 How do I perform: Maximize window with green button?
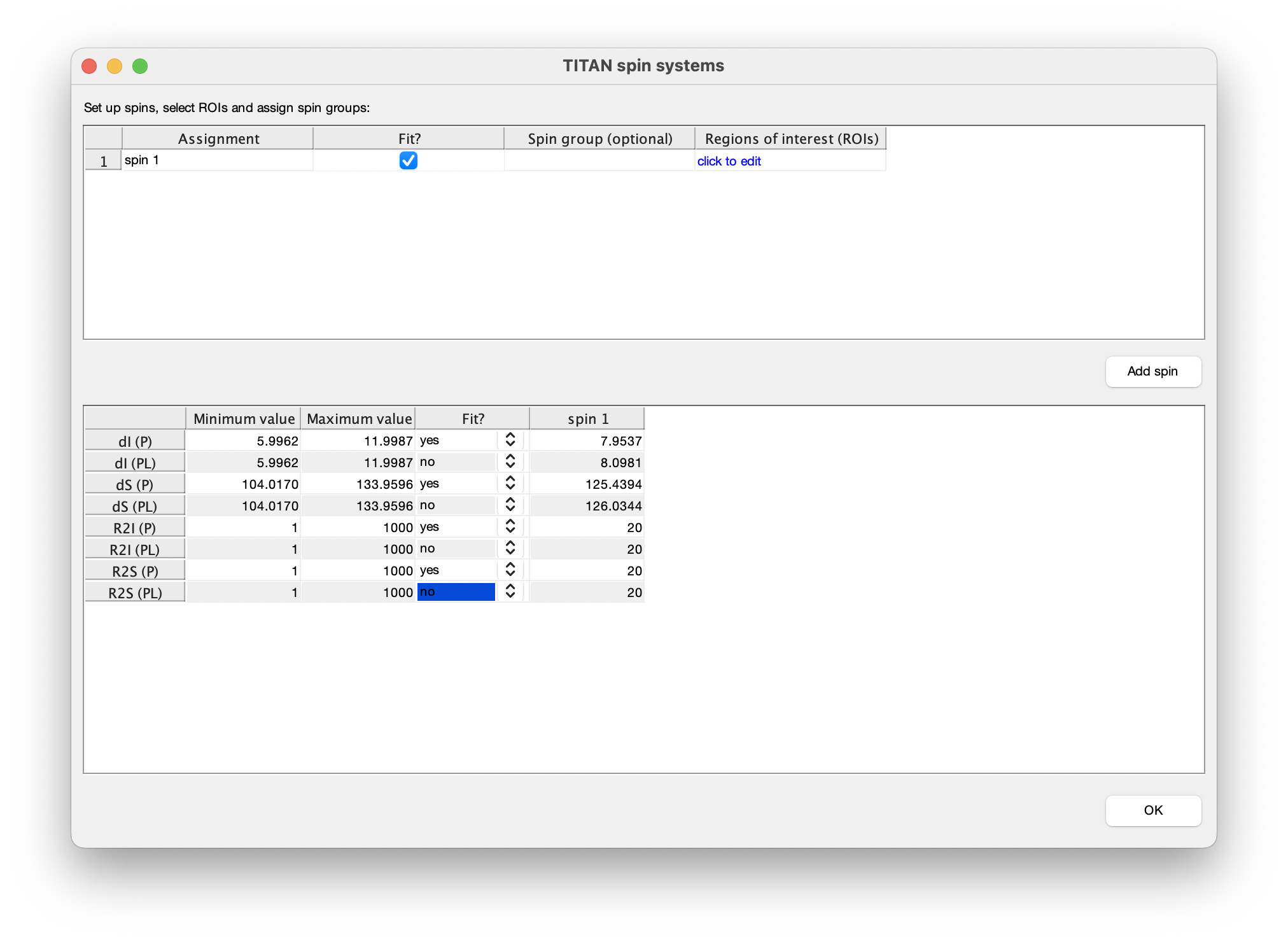pyautogui.click(x=140, y=66)
